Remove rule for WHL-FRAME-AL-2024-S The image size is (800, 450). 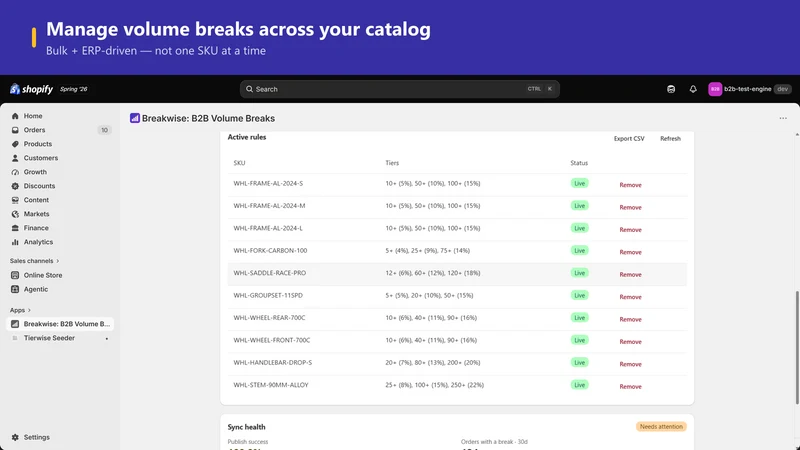tap(631, 185)
